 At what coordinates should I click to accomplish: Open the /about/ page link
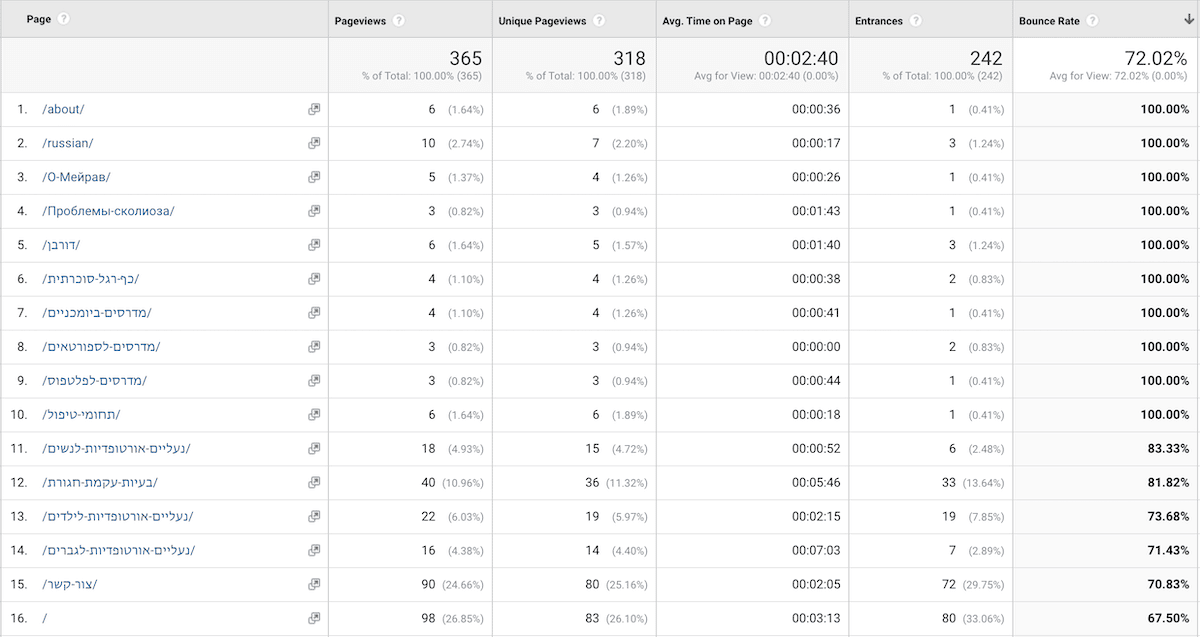point(63,109)
